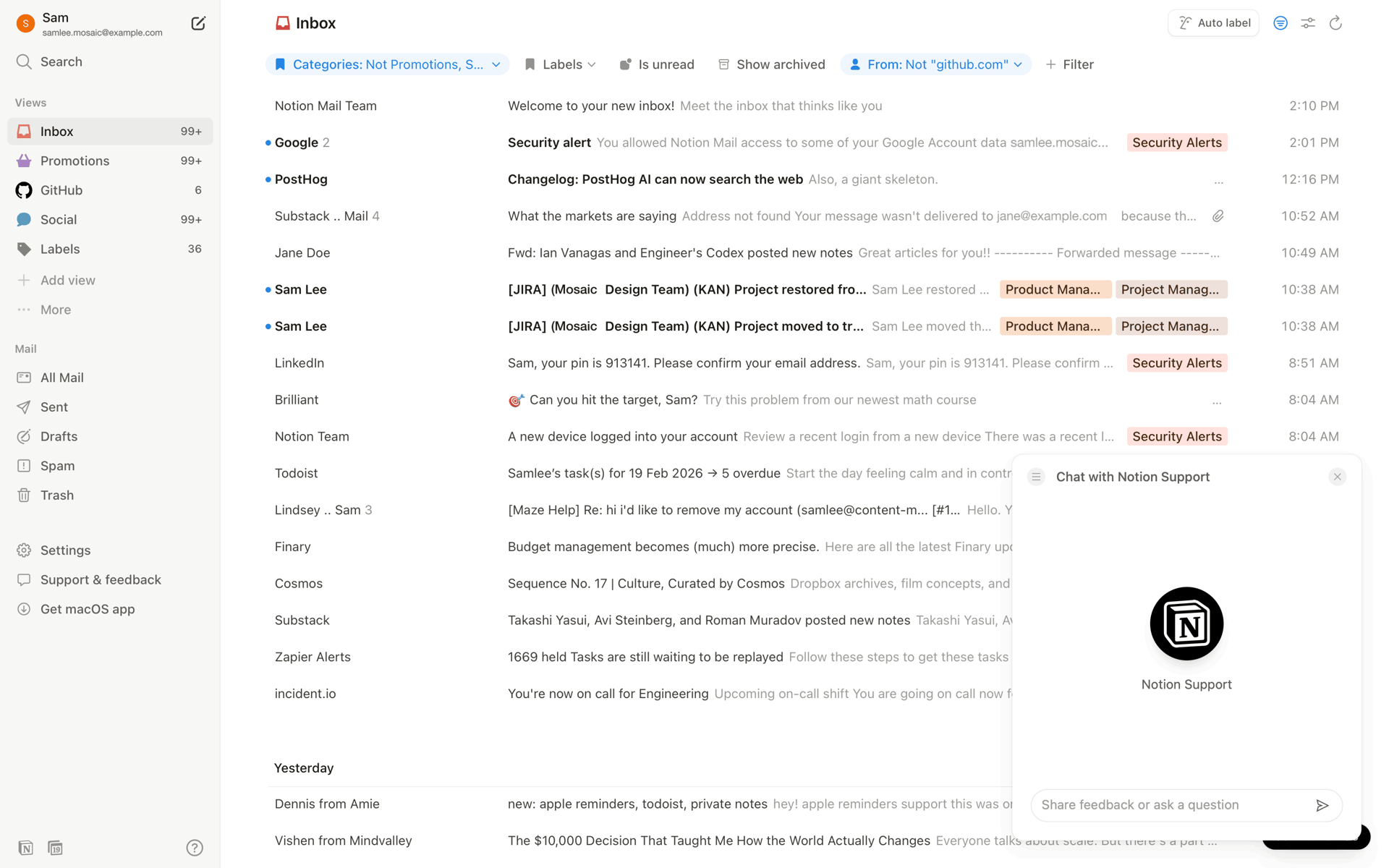Toggle the Is unread filter

pyautogui.click(x=657, y=64)
